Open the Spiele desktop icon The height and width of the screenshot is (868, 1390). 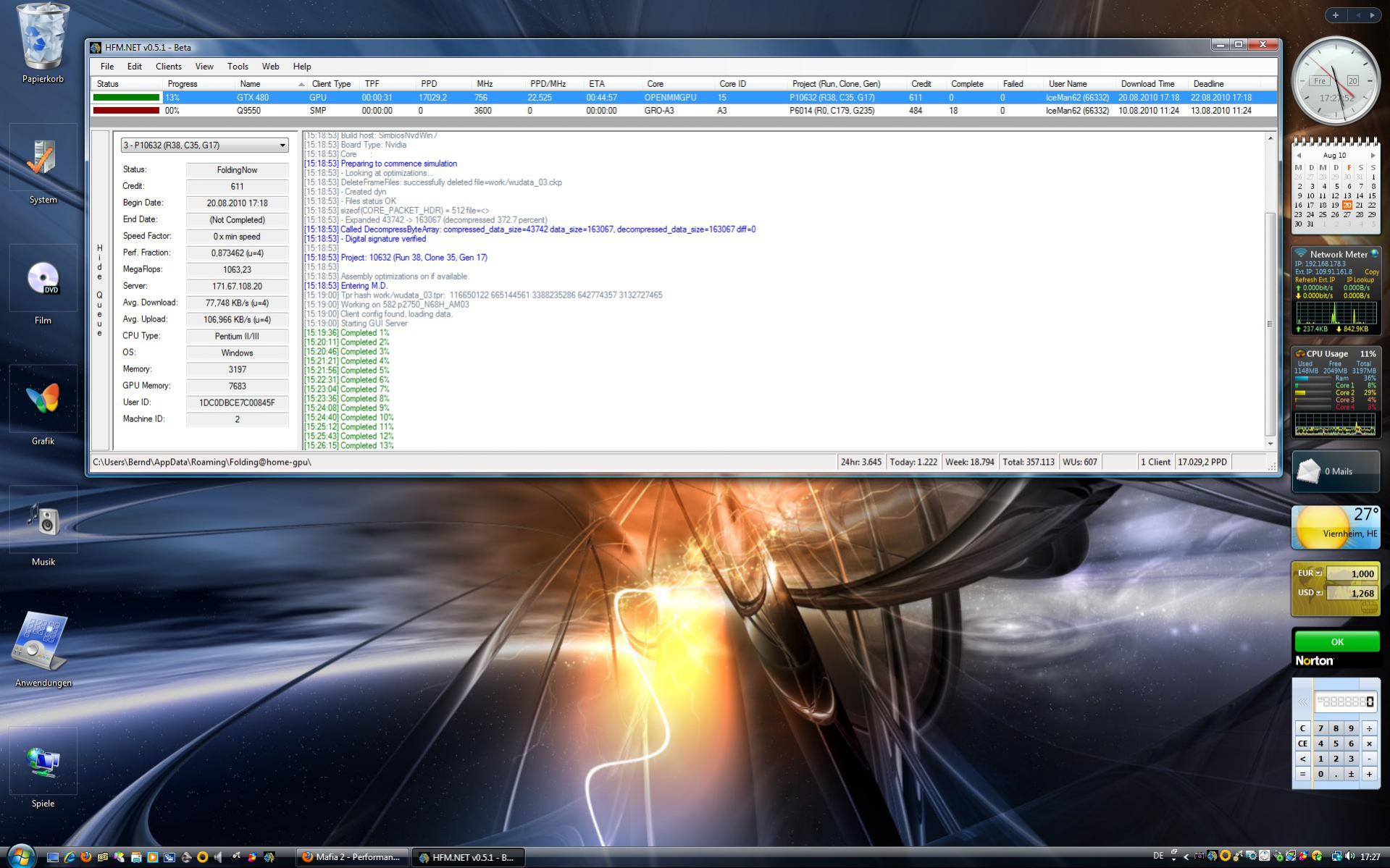(x=43, y=769)
